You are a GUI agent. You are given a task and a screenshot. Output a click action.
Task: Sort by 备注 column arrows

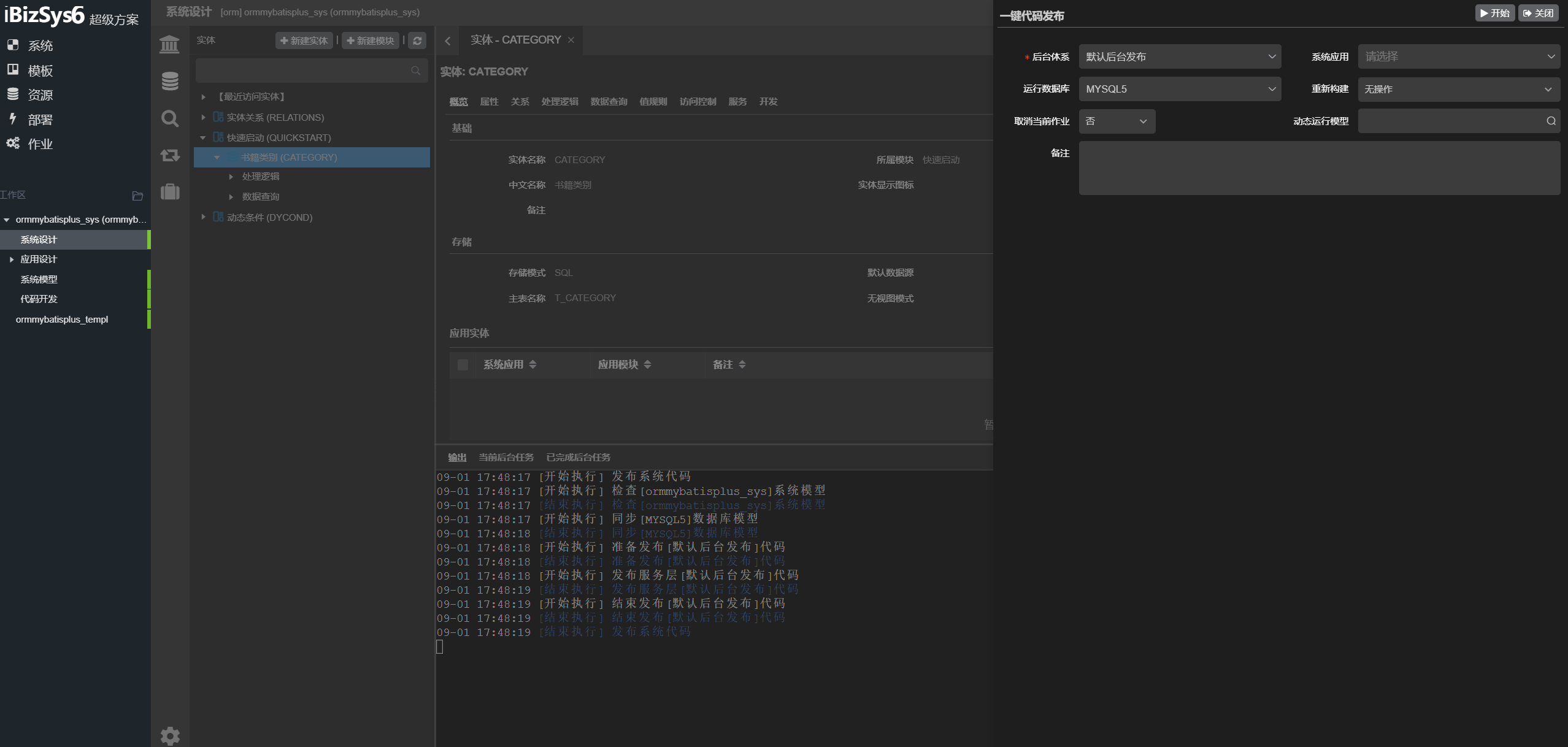(742, 364)
